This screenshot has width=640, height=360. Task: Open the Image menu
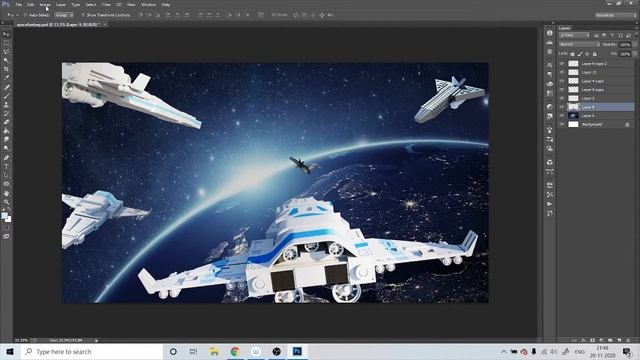pos(45,4)
